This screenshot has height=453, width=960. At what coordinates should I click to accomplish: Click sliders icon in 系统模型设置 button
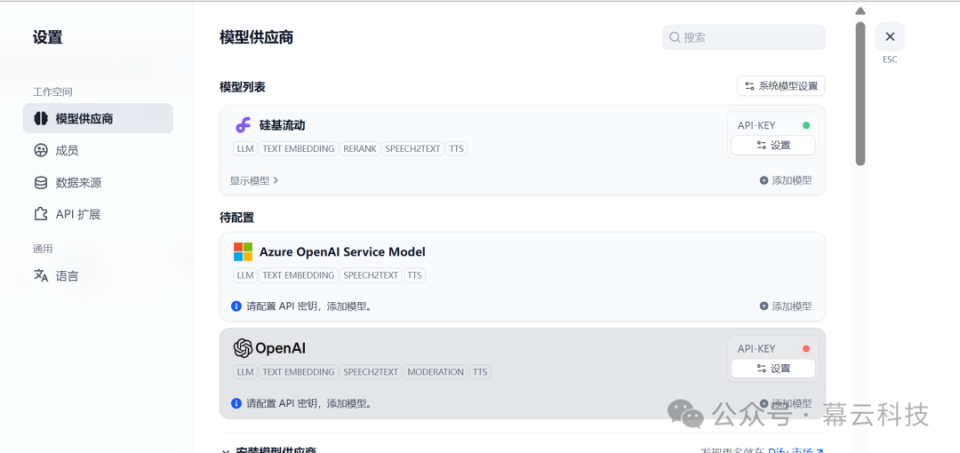click(749, 86)
